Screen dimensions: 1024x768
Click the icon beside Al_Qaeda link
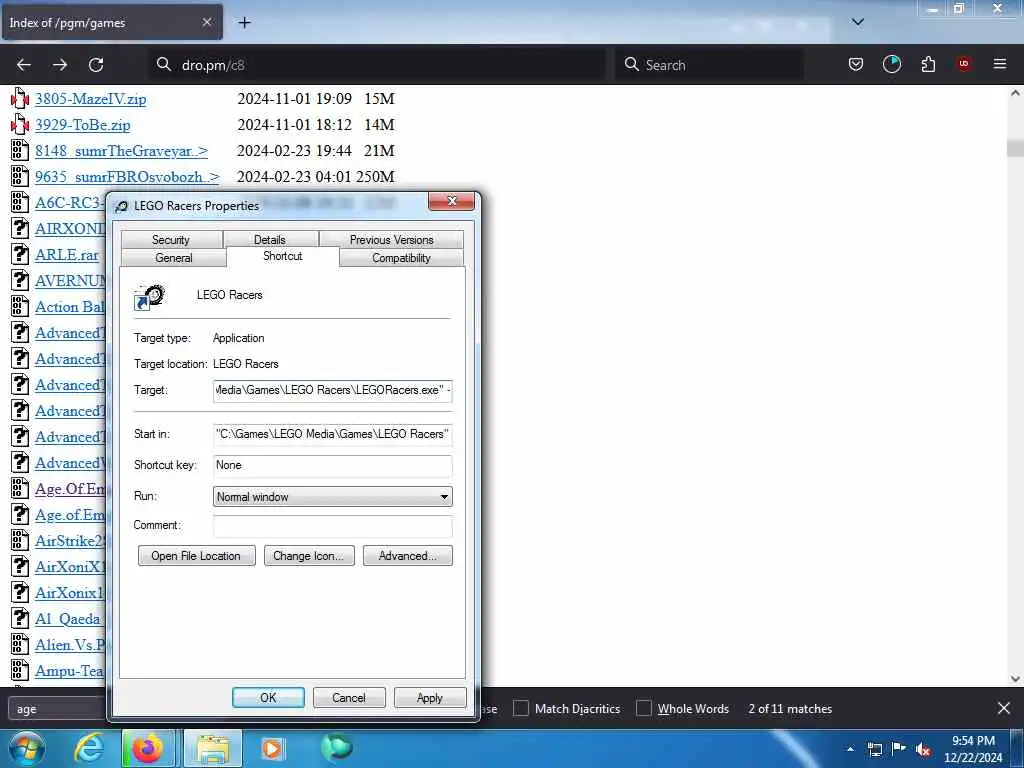point(20,618)
